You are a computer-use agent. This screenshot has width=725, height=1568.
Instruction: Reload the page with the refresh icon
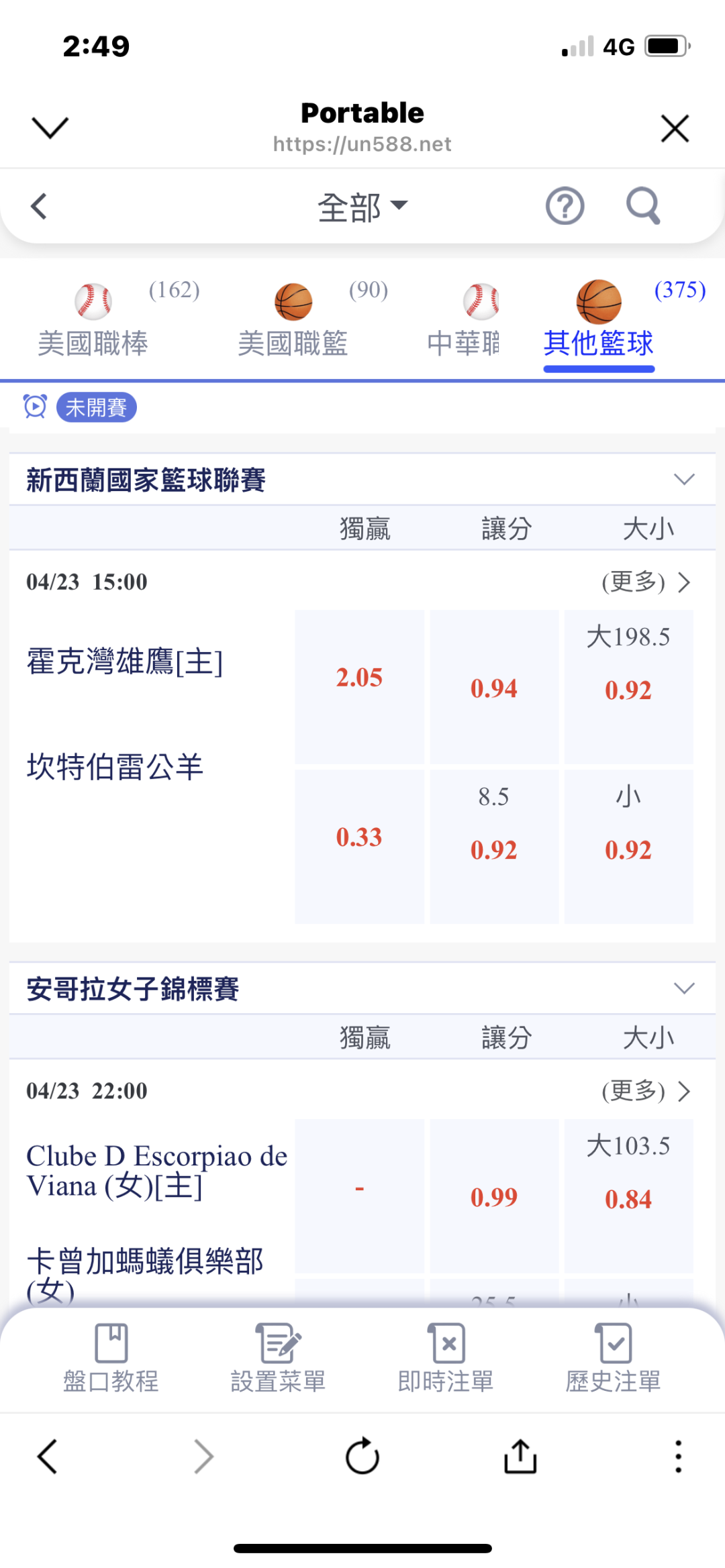362,1457
